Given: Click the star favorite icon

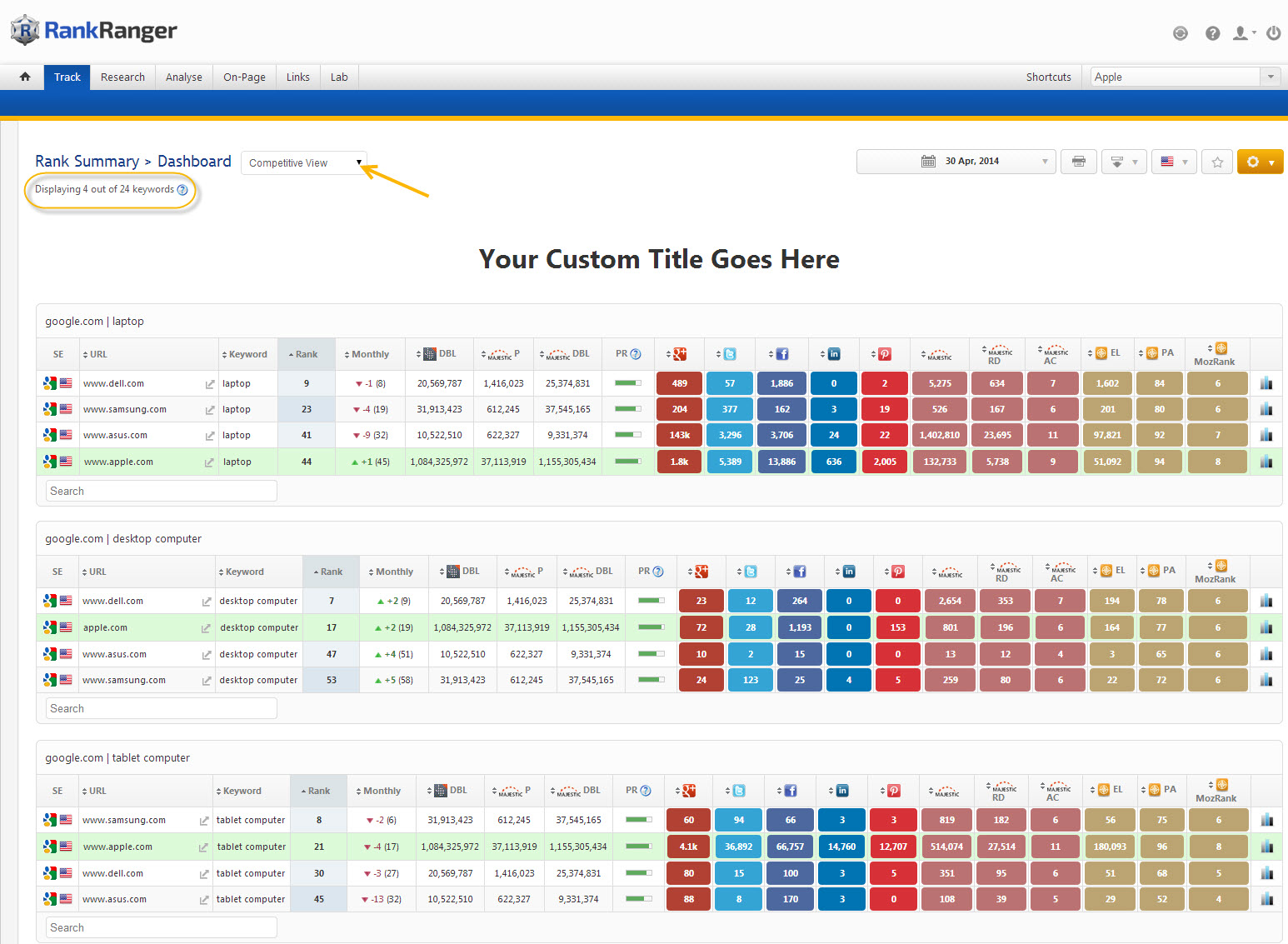Looking at the screenshot, I should click(1217, 162).
